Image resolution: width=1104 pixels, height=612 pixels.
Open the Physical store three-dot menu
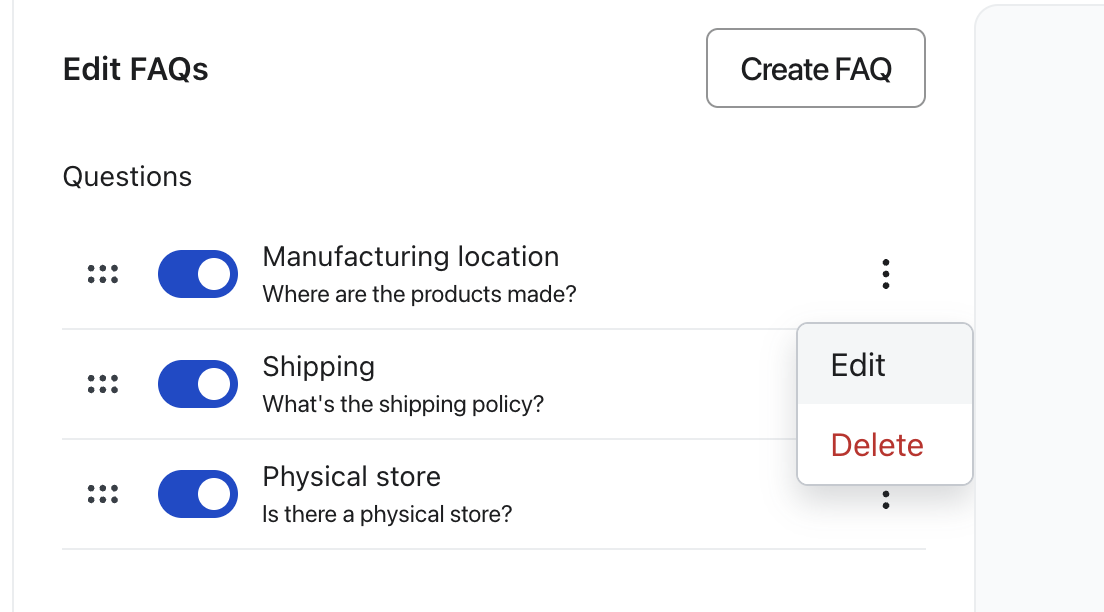[x=885, y=500]
